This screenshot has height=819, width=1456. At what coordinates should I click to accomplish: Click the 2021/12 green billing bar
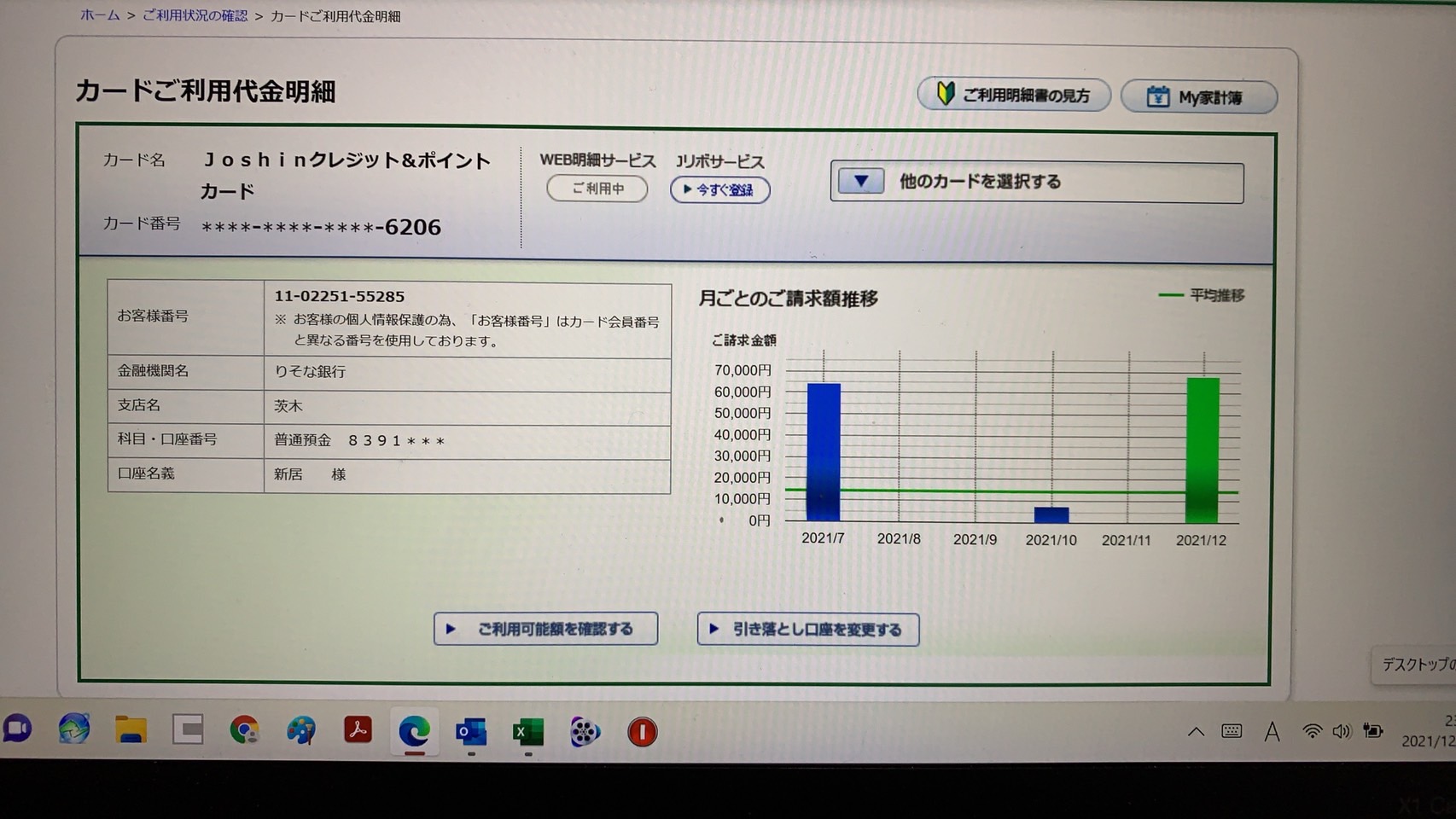(x=1203, y=450)
